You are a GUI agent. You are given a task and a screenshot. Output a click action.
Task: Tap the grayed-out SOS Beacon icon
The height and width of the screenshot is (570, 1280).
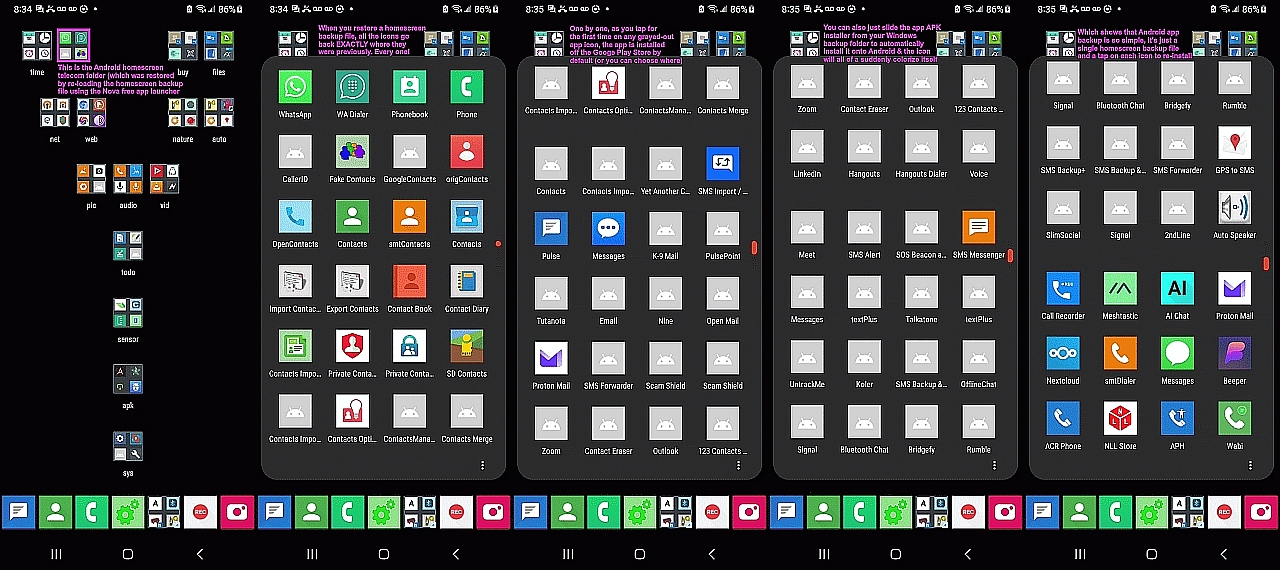pos(922,227)
